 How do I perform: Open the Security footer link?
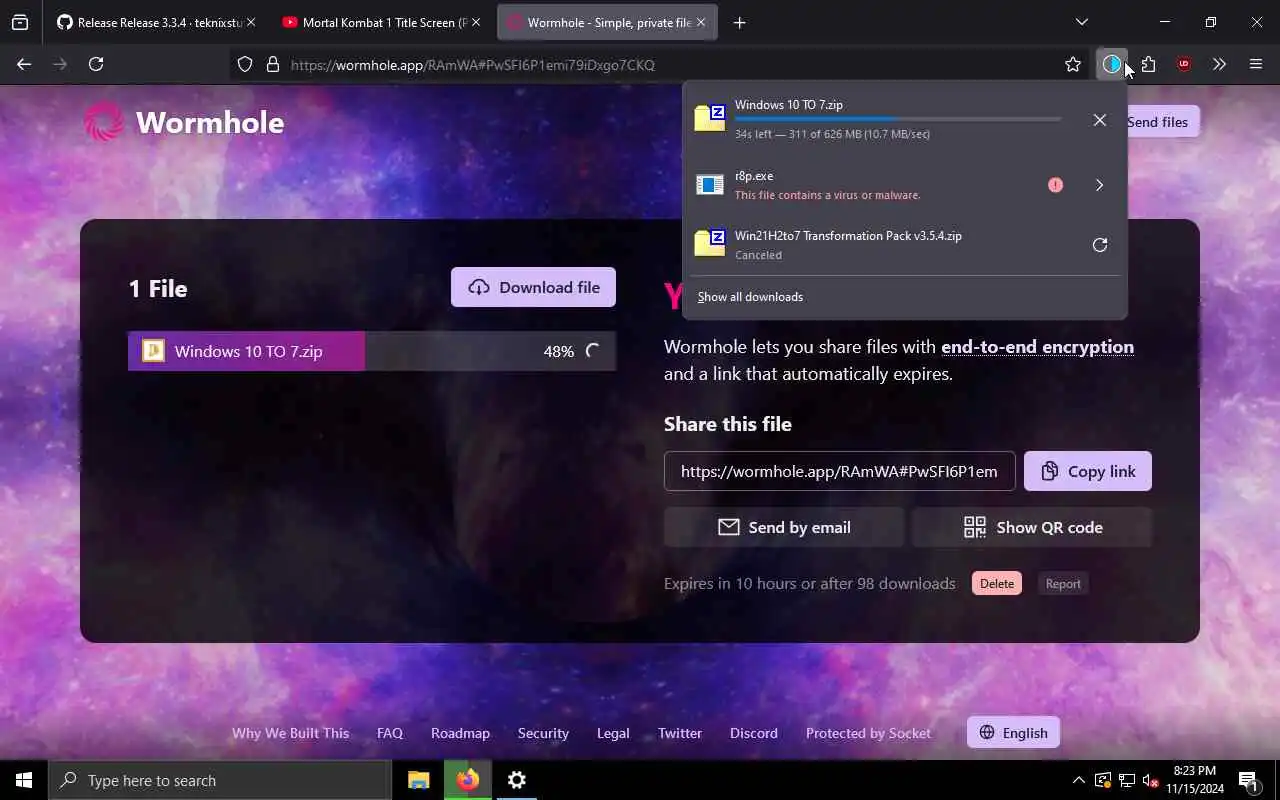543,733
